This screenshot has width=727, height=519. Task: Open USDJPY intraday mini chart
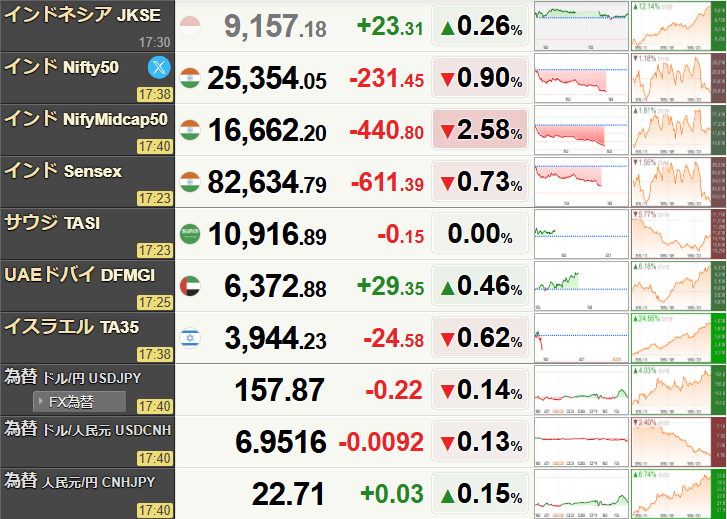[581, 390]
